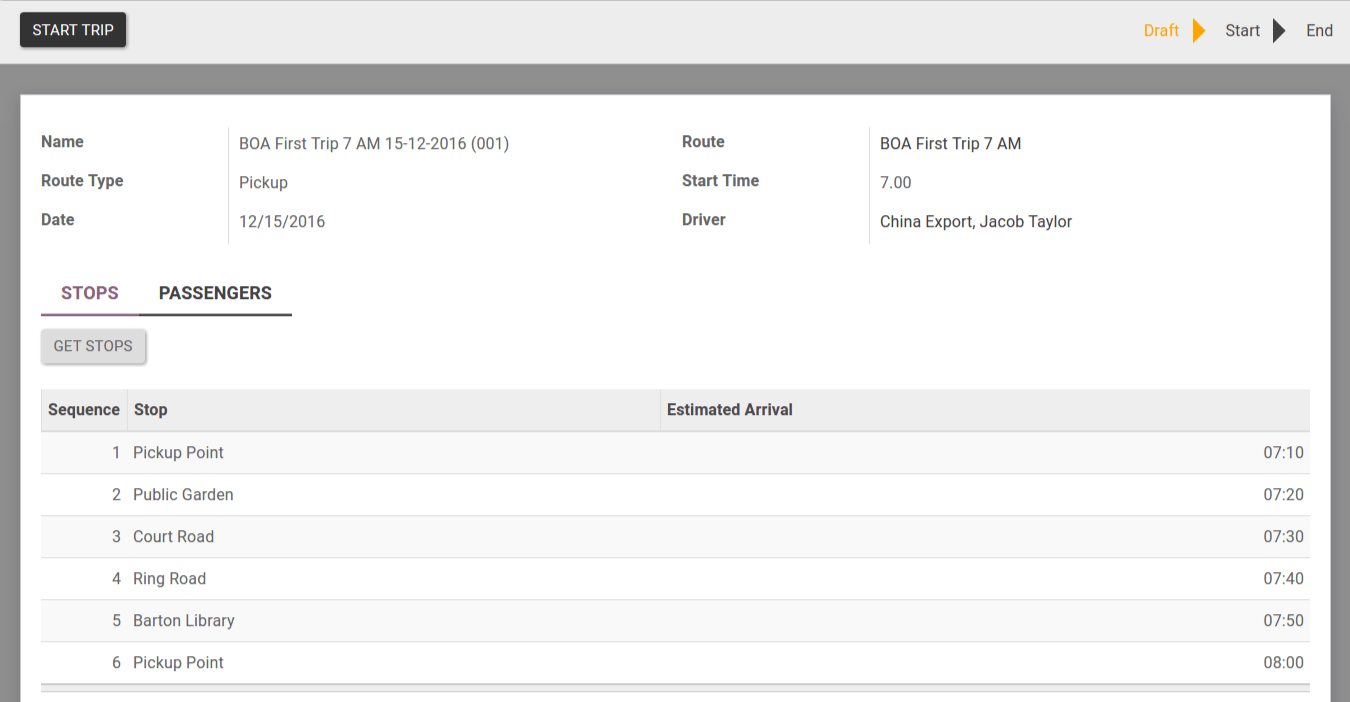Click the trip name ending in (001)

(374, 144)
